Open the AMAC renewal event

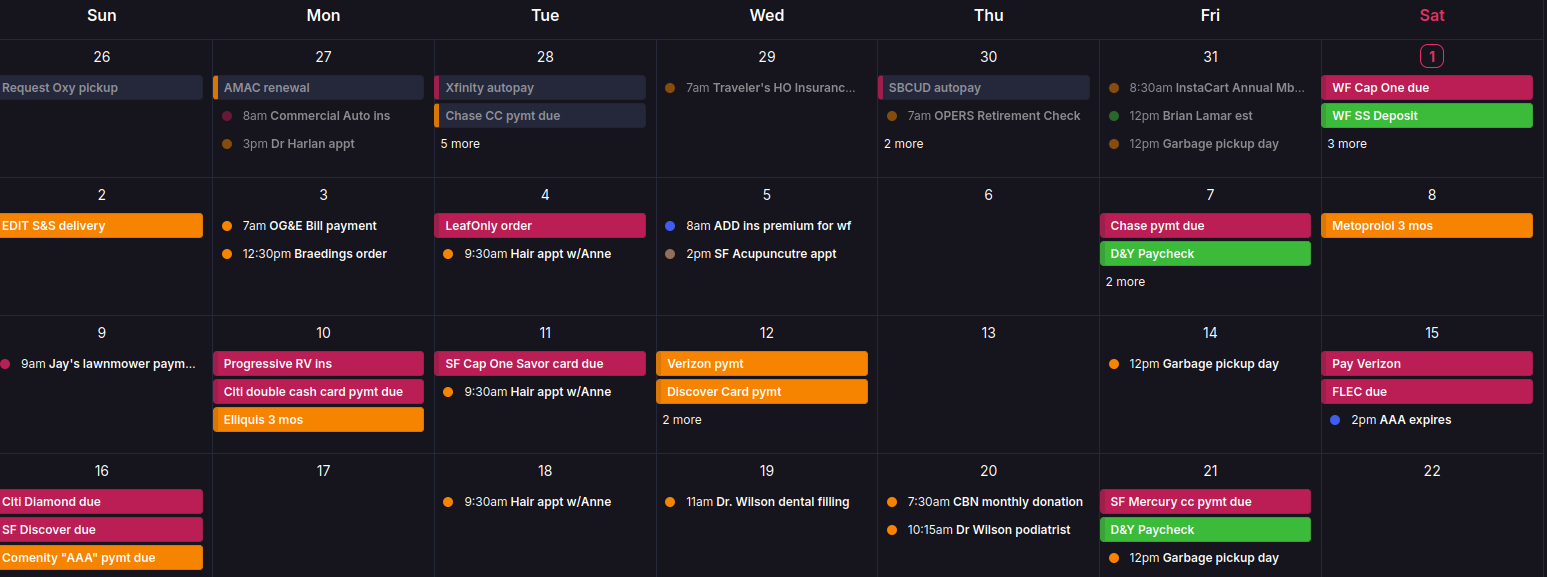pos(320,88)
